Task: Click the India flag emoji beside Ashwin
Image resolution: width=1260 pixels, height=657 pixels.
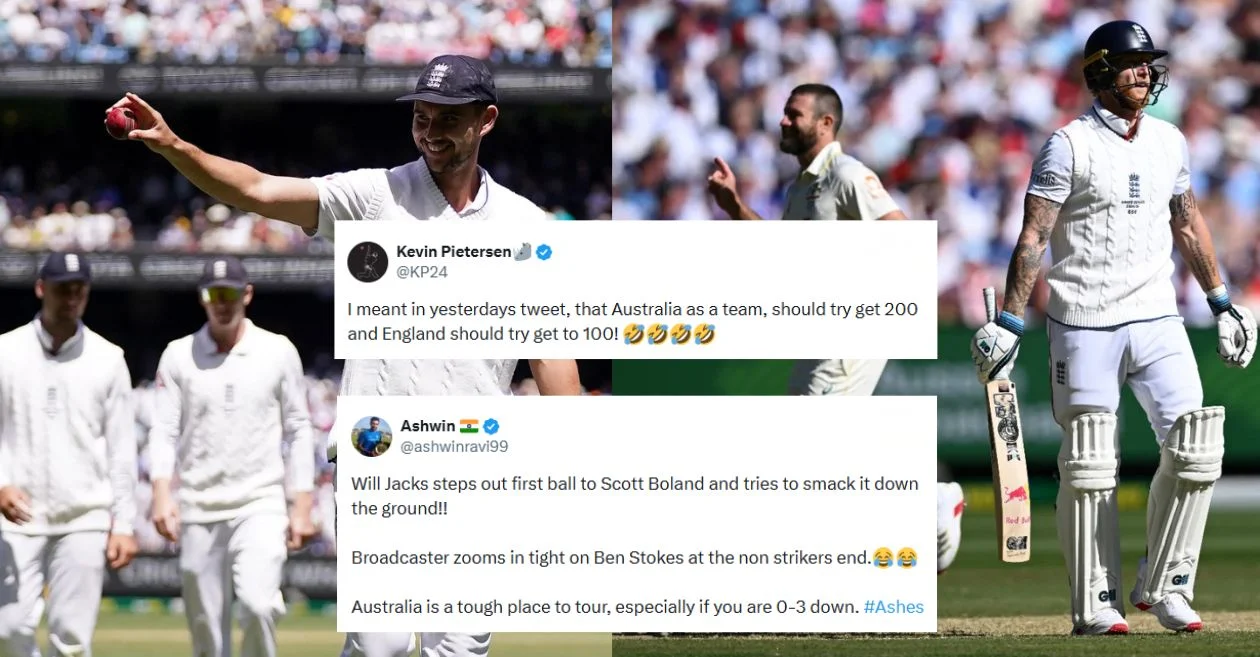Action: click(469, 426)
